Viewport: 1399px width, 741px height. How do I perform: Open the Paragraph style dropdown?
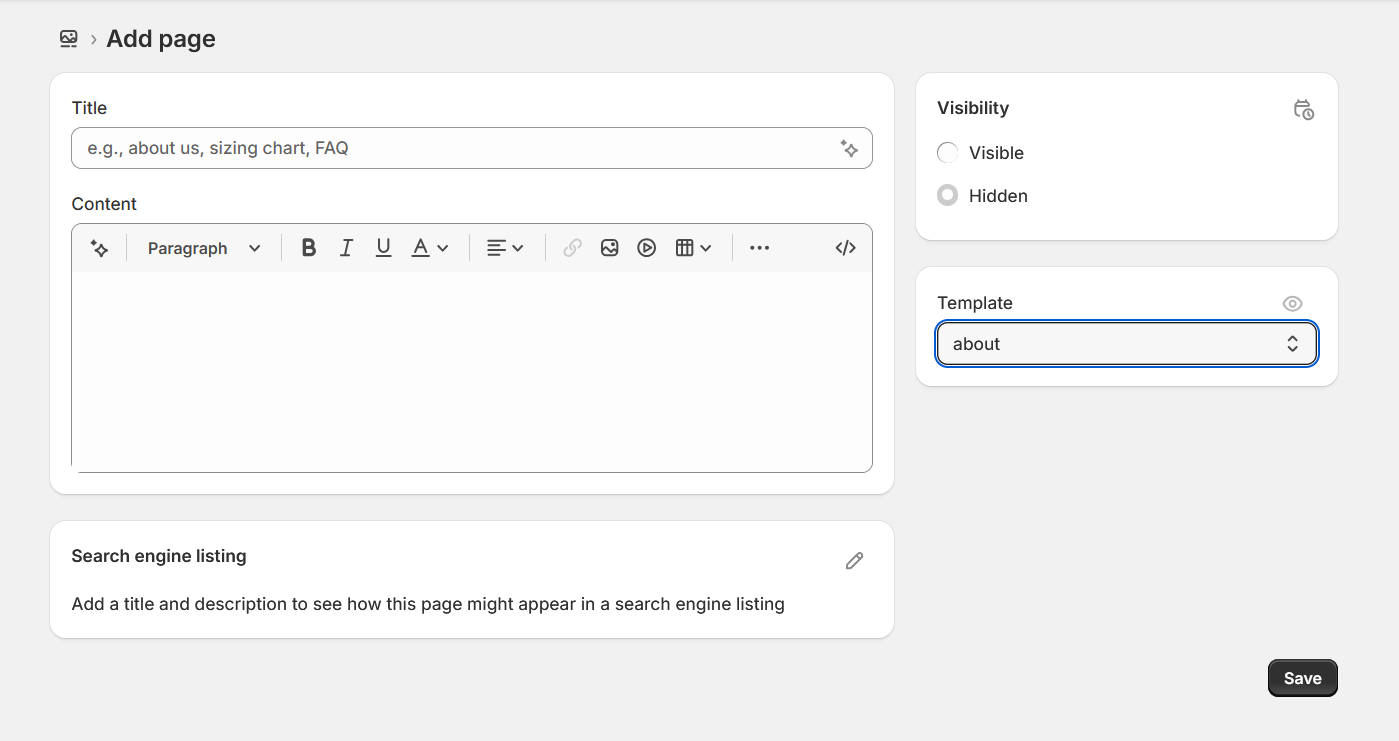point(201,247)
